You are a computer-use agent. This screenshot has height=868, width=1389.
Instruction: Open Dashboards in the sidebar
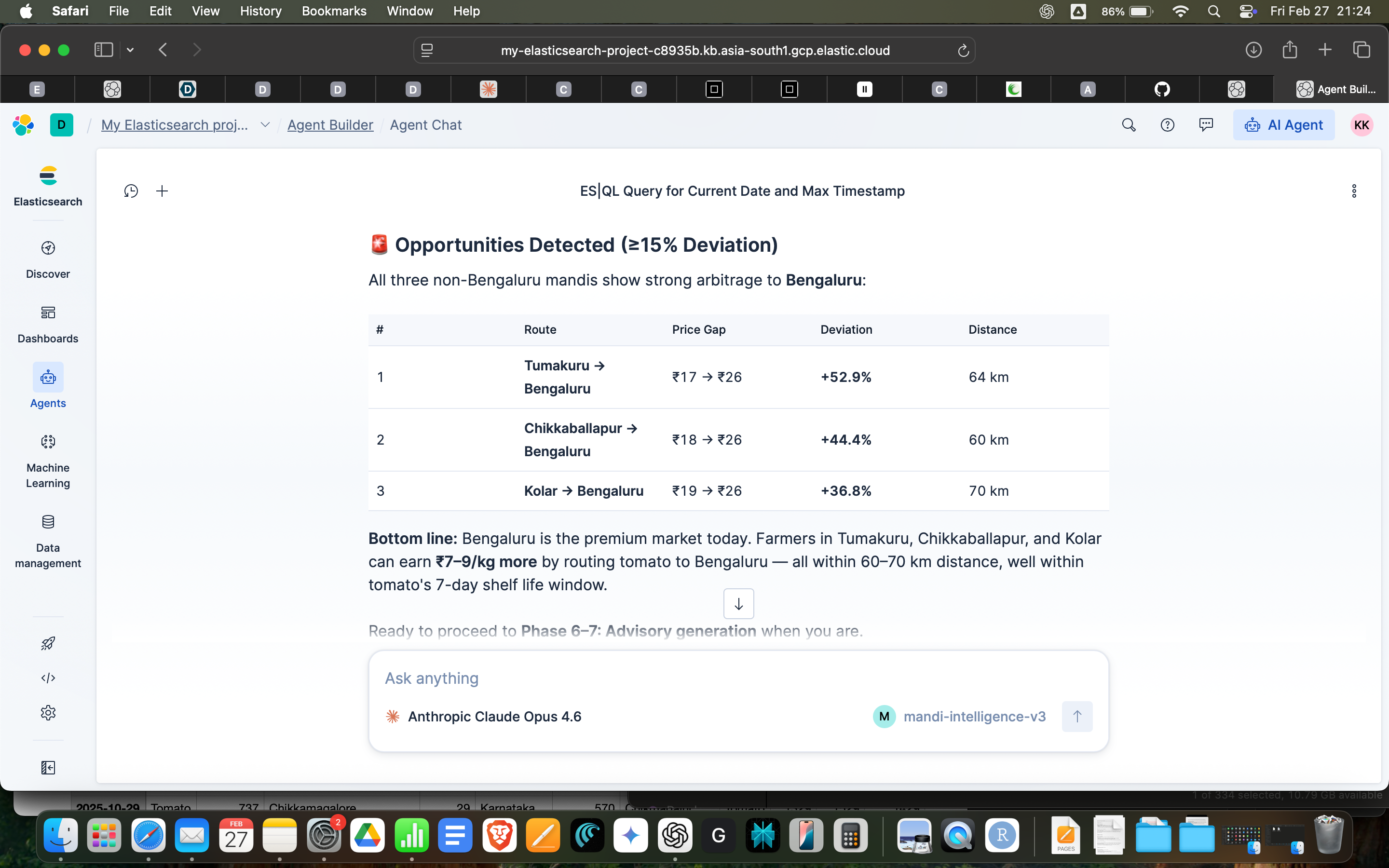coord(48,325)
